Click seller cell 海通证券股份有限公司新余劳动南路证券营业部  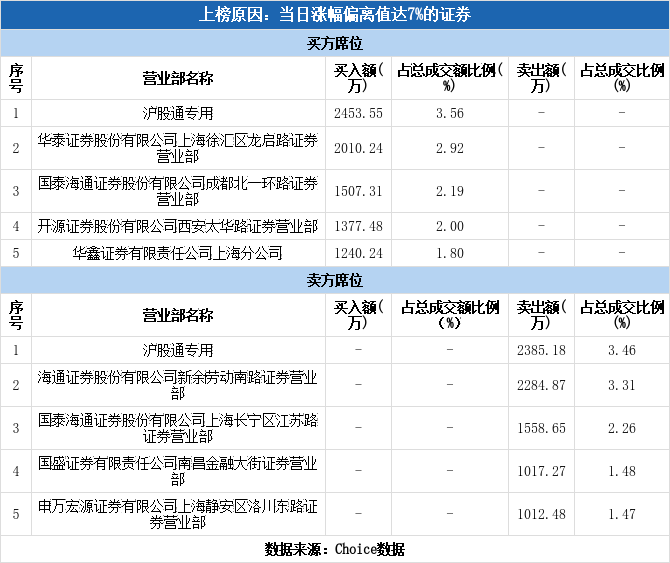pyautogui.click(x=178, y=385)
